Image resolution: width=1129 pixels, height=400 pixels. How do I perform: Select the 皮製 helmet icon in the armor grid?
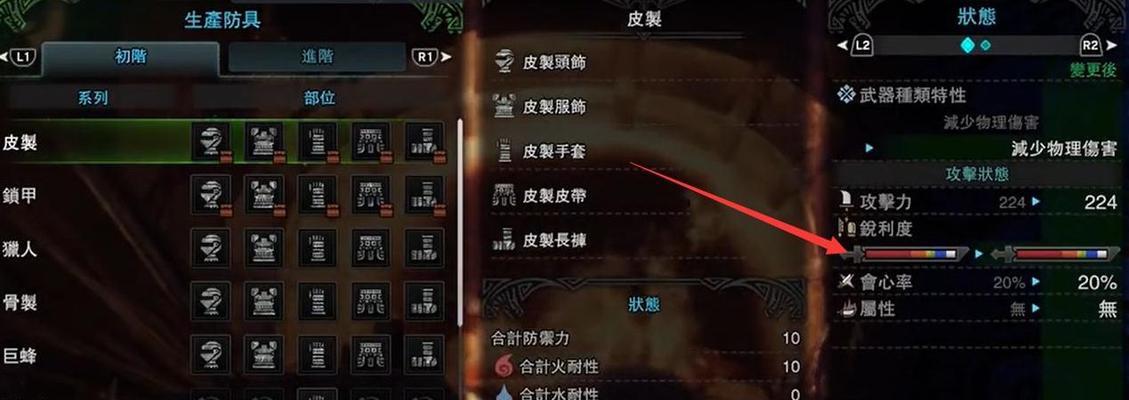point(211,142)
